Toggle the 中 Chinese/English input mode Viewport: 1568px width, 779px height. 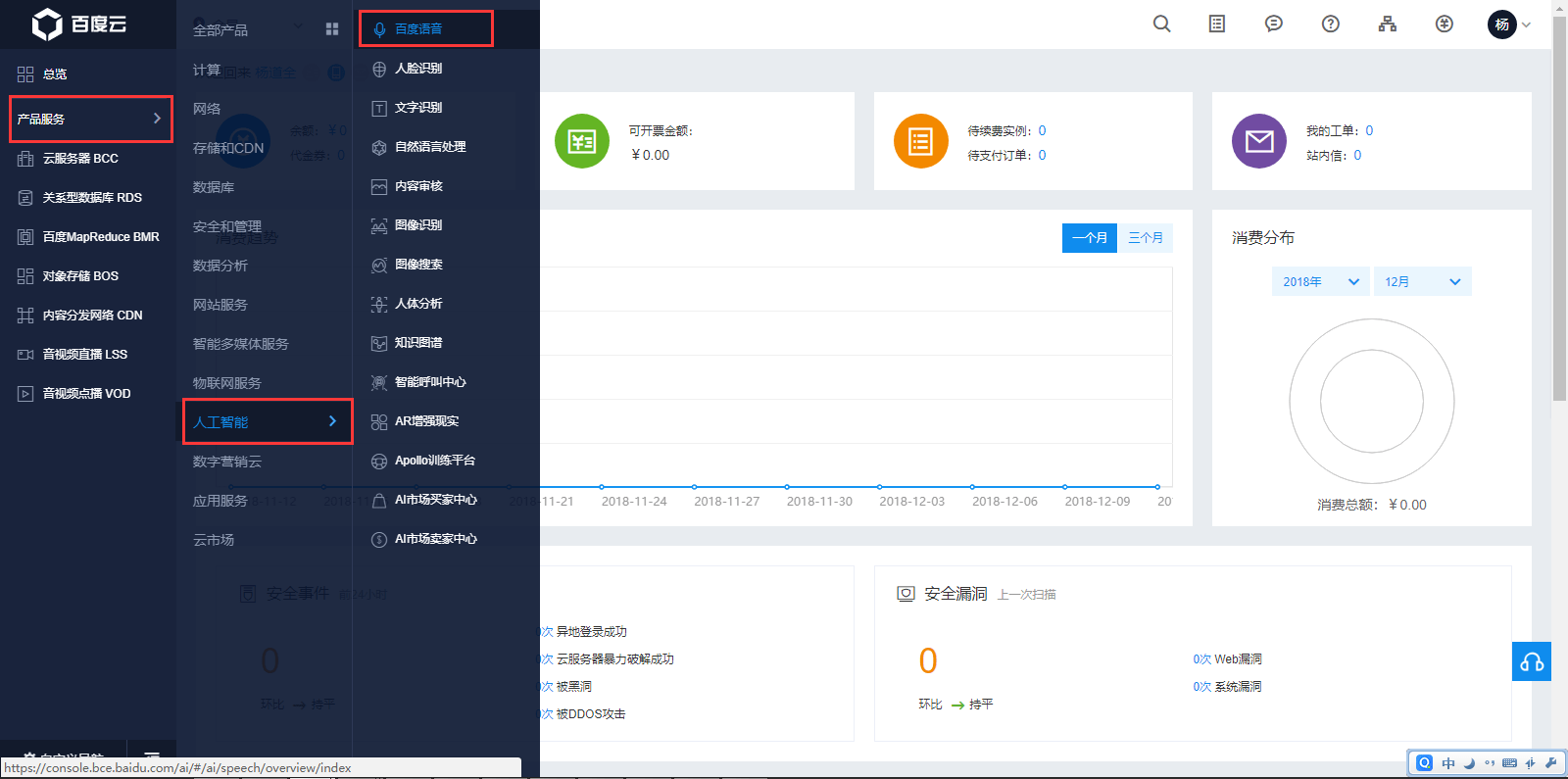point(1448,763)
